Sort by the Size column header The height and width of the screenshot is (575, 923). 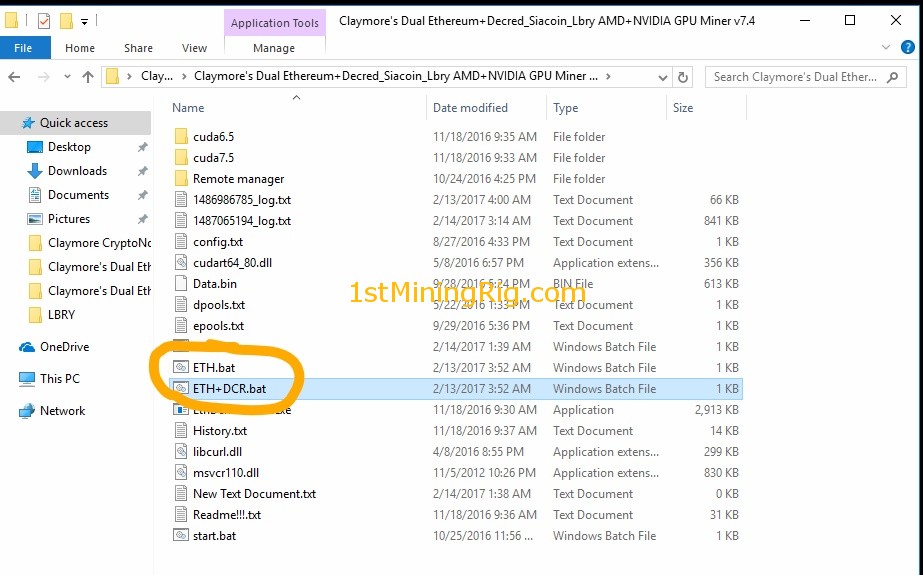click(683, 108)
